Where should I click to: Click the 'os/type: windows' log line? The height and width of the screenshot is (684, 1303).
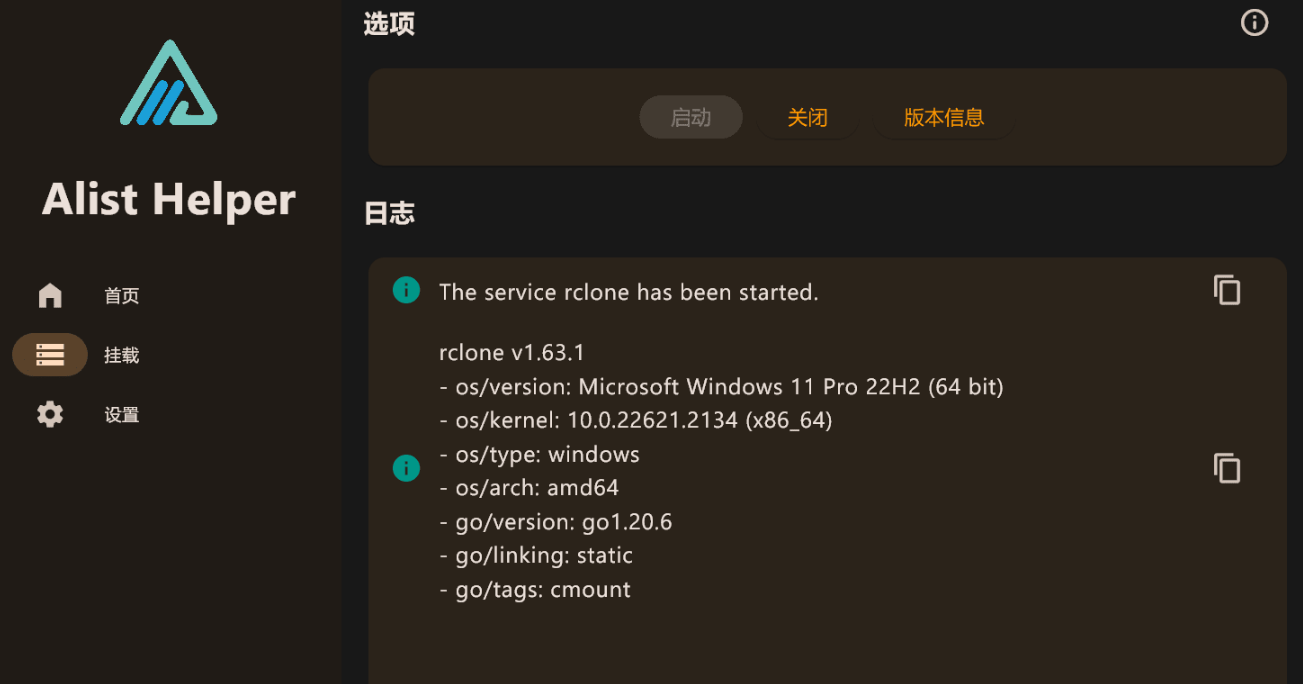[539, 453]
